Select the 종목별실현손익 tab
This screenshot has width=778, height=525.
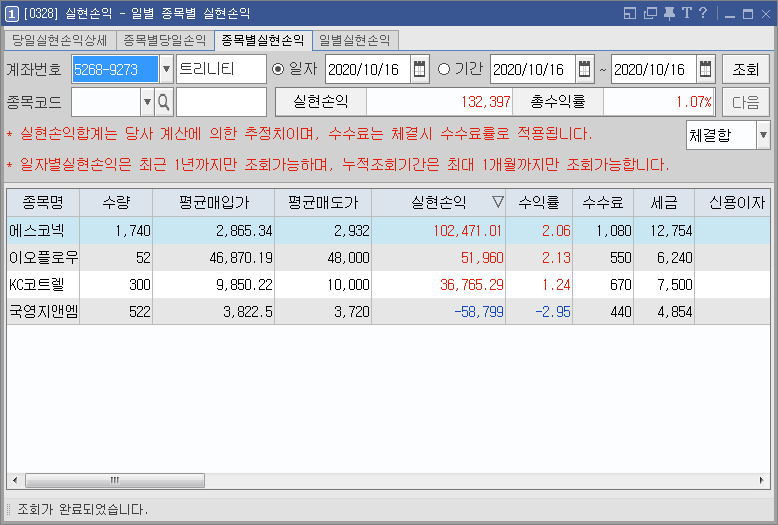(x=263, y=40)
